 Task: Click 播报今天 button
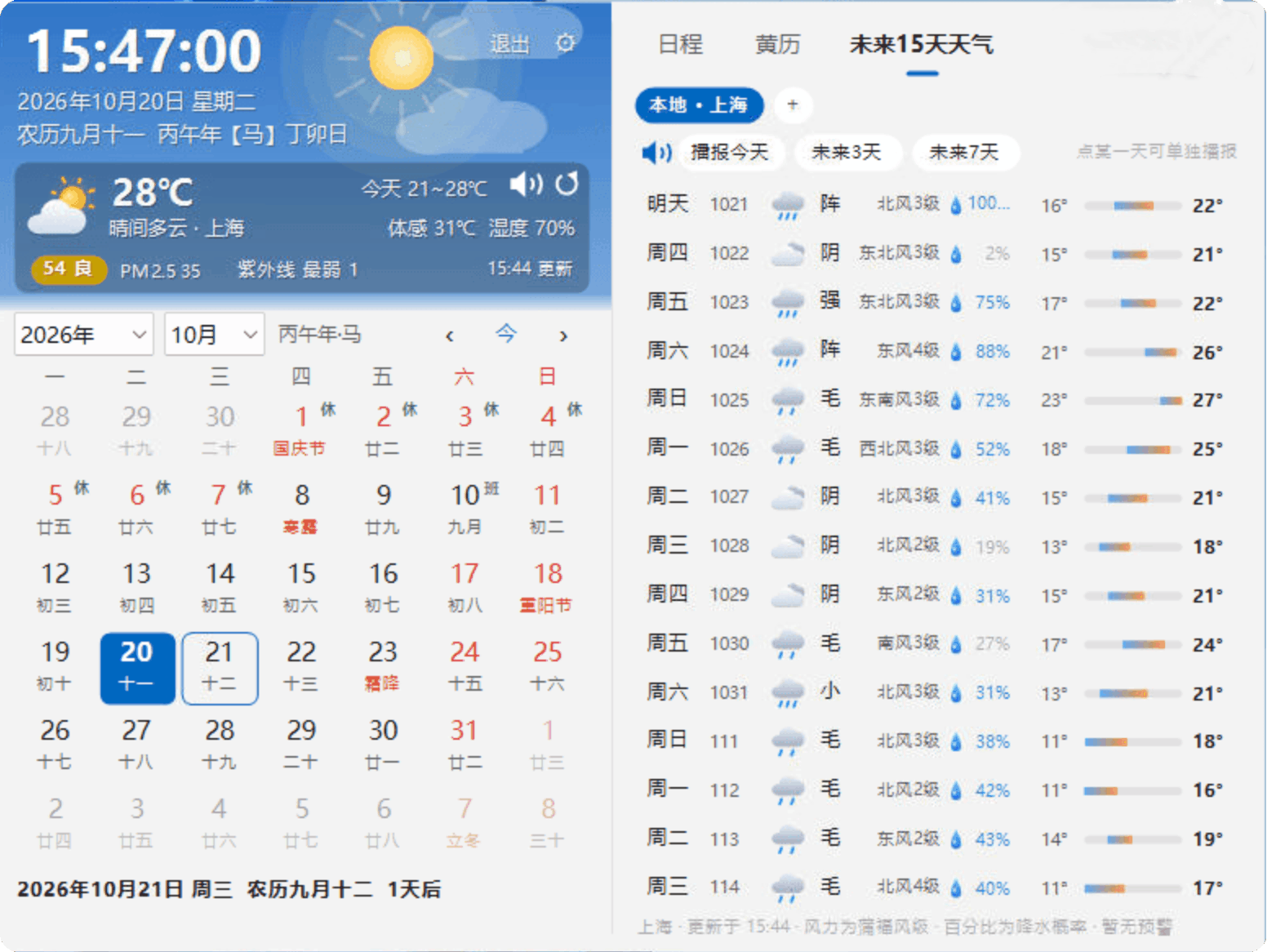click(730, 152)
